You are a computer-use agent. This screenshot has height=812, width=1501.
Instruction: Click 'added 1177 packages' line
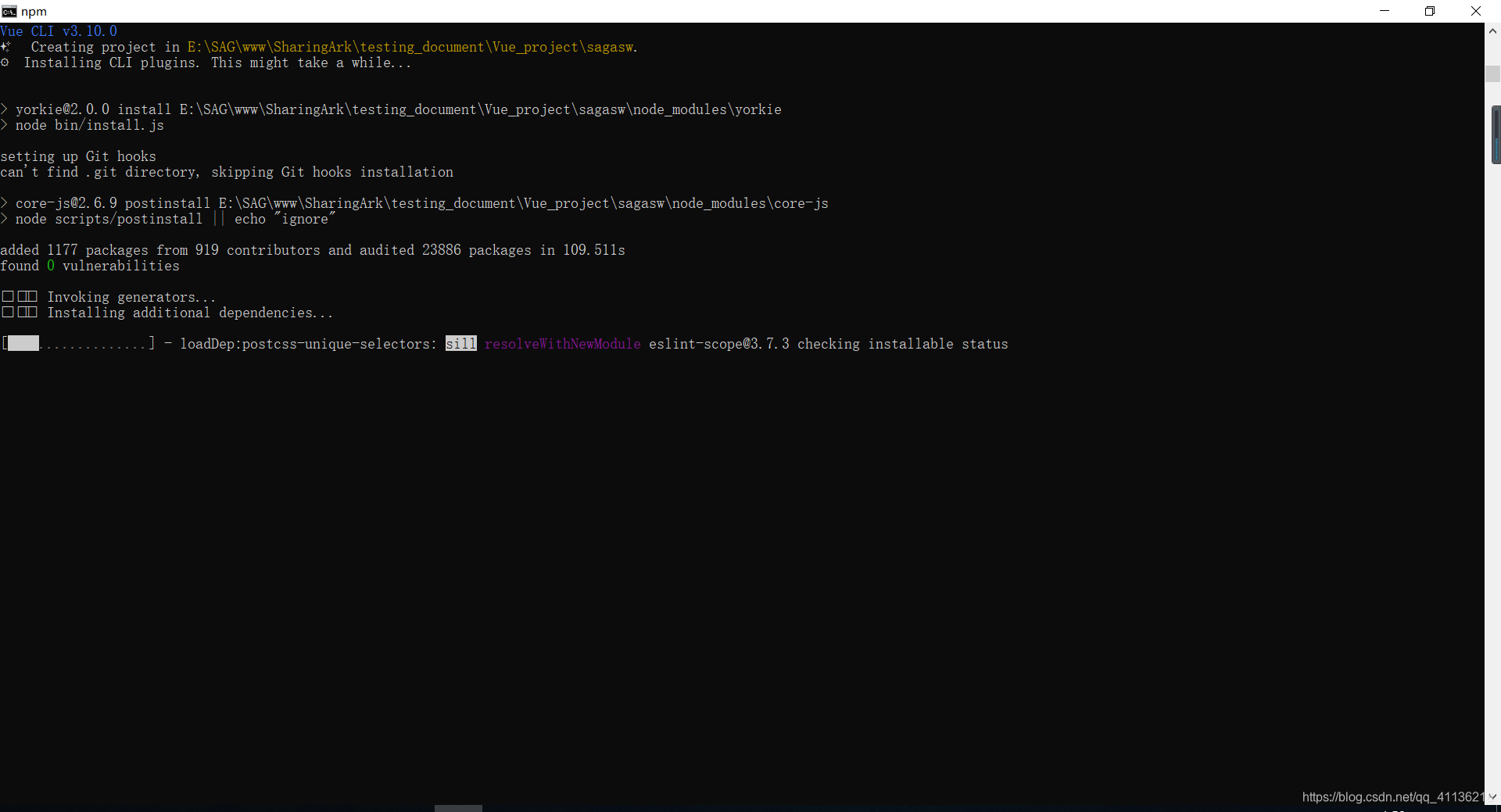313,250
